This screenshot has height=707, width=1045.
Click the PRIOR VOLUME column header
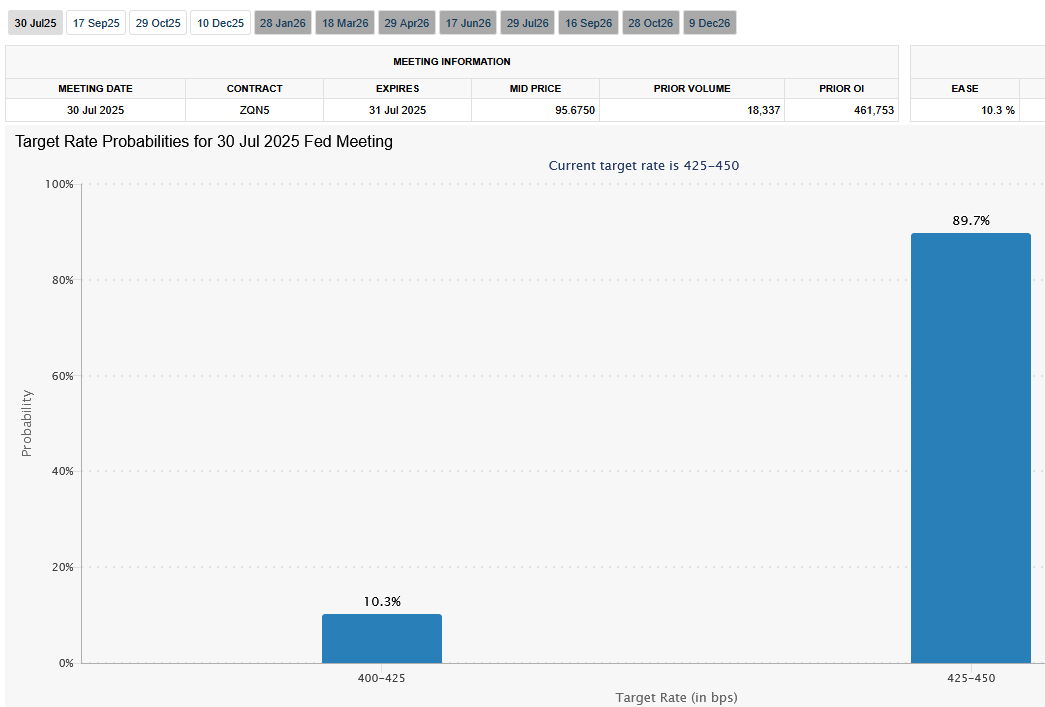click(x=692, y=89)
